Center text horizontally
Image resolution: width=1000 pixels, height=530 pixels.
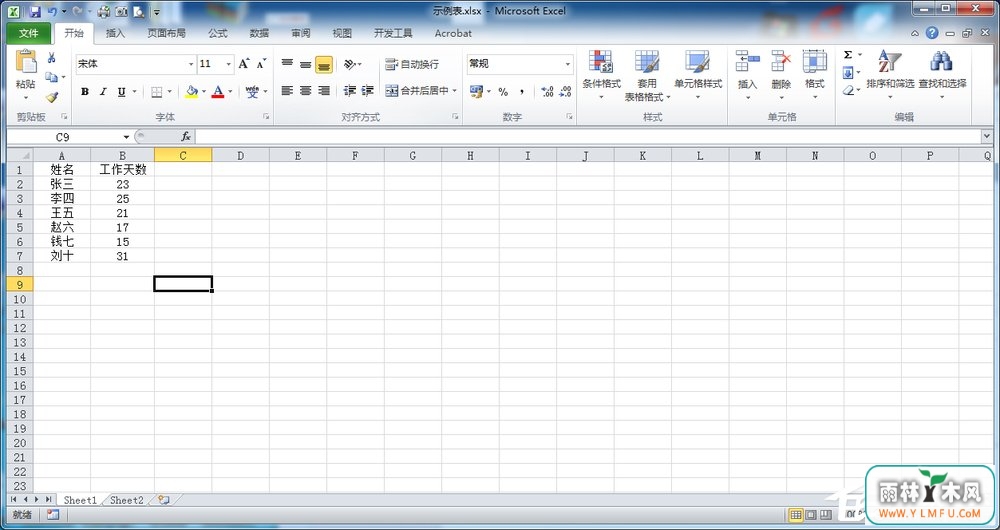click(305, 91)
